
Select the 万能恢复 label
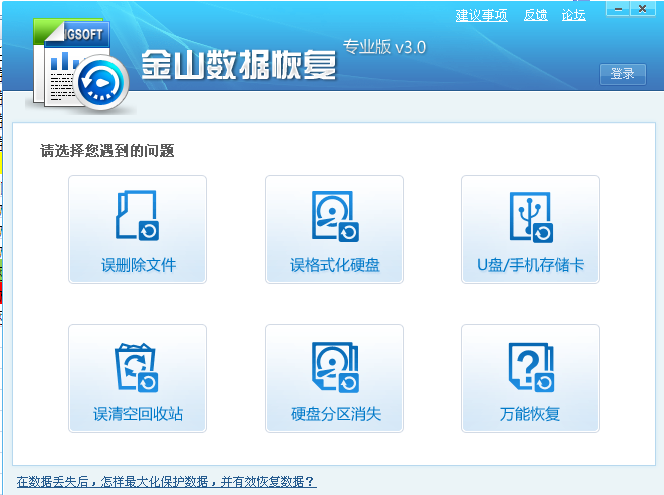pos(530,414)
